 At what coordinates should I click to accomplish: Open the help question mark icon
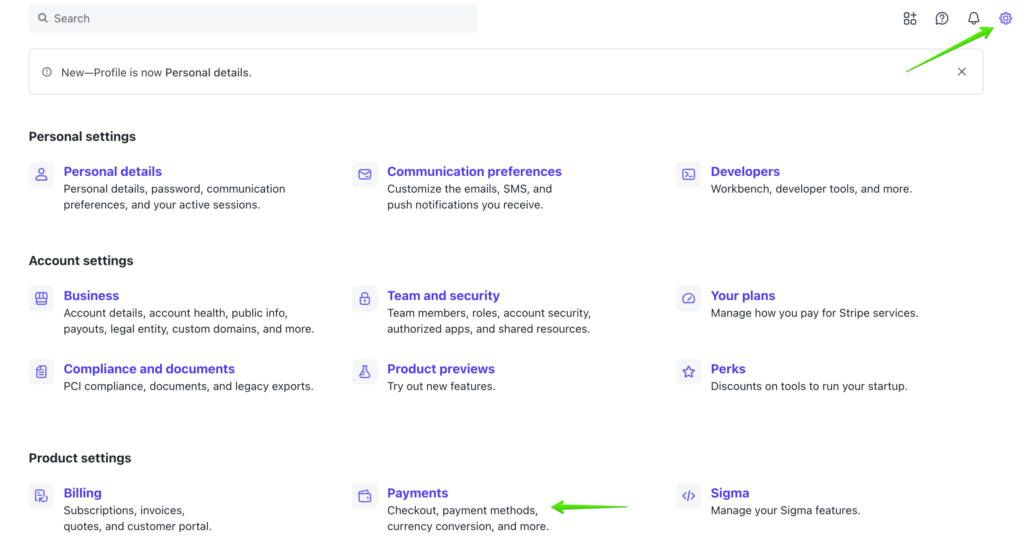pyautogui.click(x=941, y=18)
